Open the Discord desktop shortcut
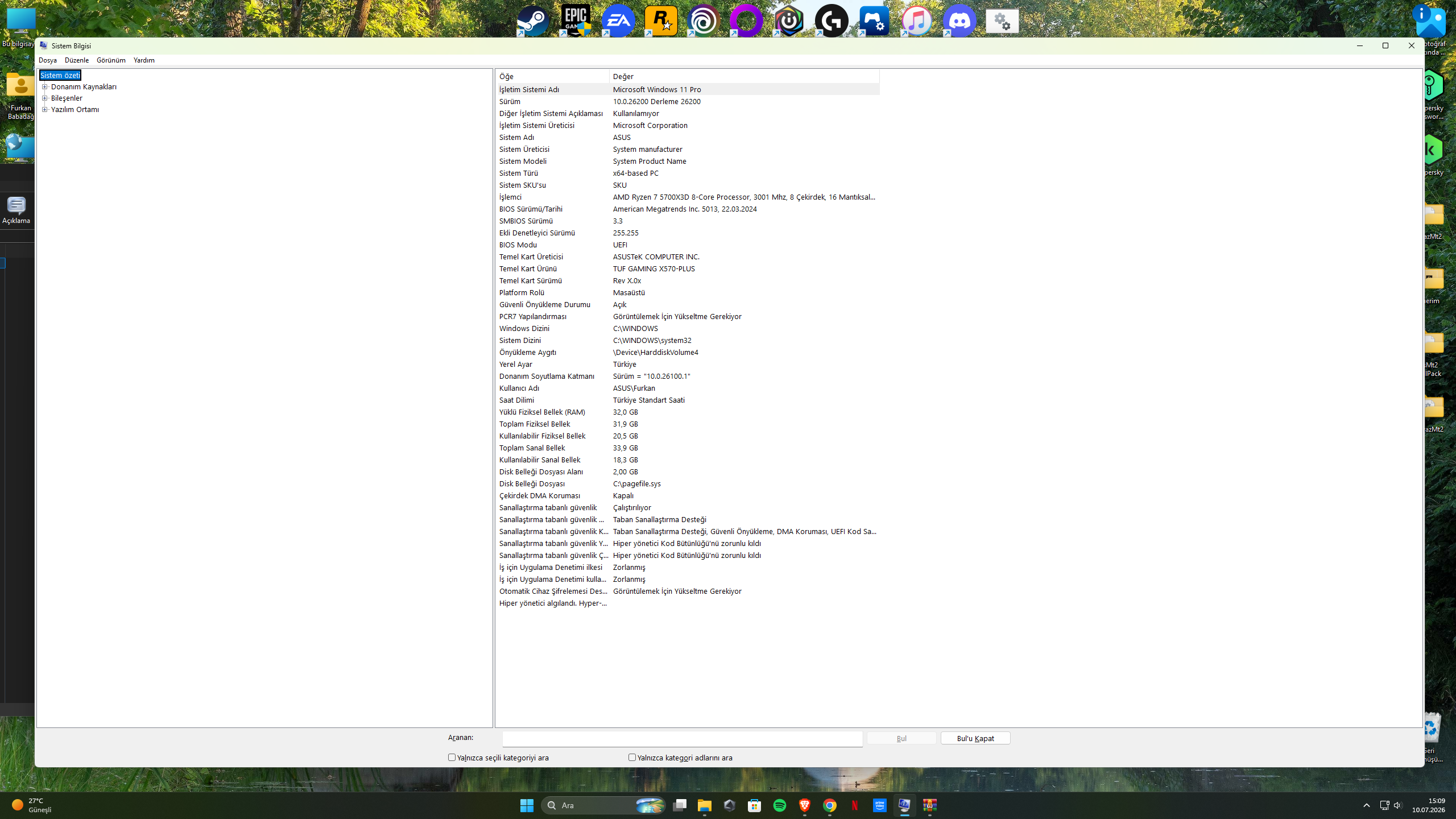1456x819 pixels. point(959,21)
